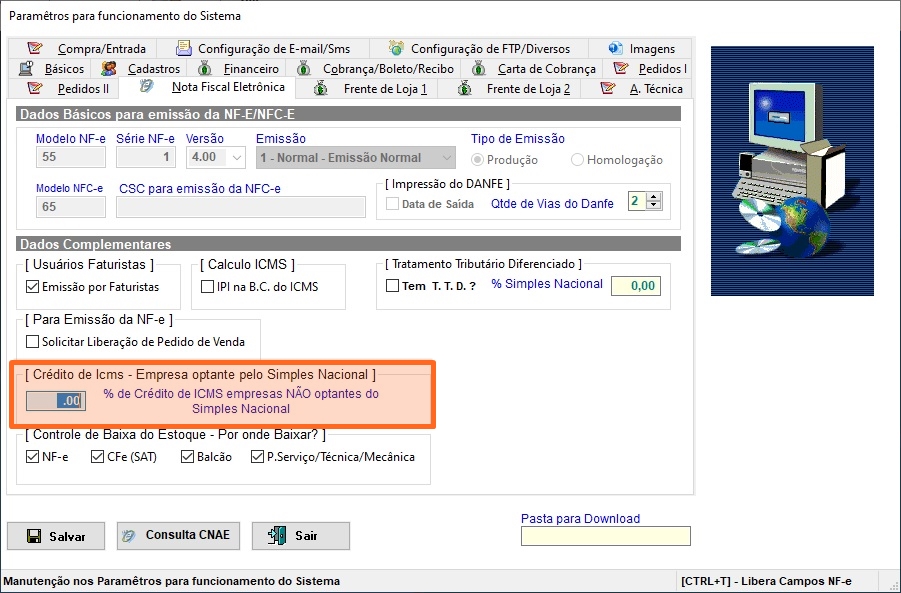Uncheck the CFe (SAT) stock option
Image resolution: width=901 pixels, height=593 pixels.
click(97, 457)
